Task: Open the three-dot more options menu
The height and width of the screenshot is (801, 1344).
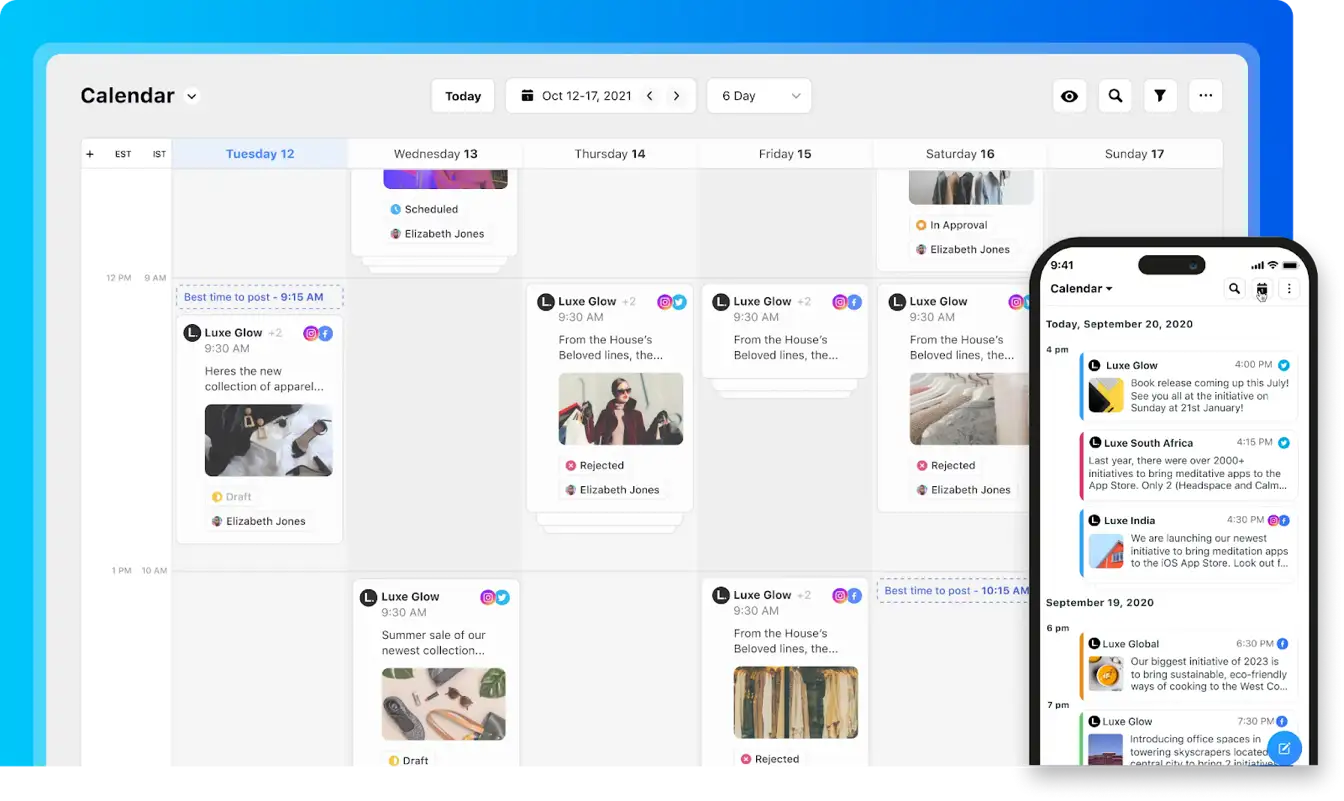Action: pos(1206,96)
